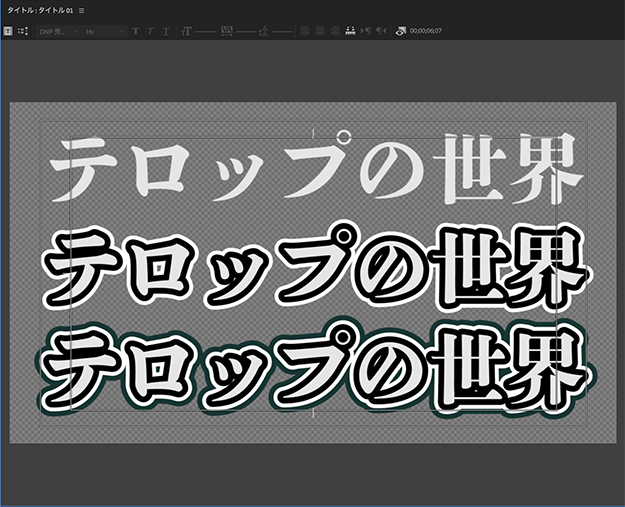Click the kerning icon

click(227, 31)
